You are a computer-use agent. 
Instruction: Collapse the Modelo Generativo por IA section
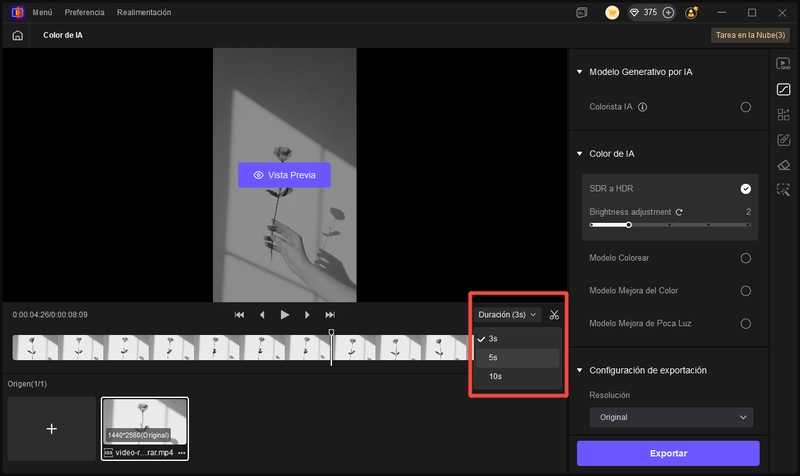click(580, 72)
